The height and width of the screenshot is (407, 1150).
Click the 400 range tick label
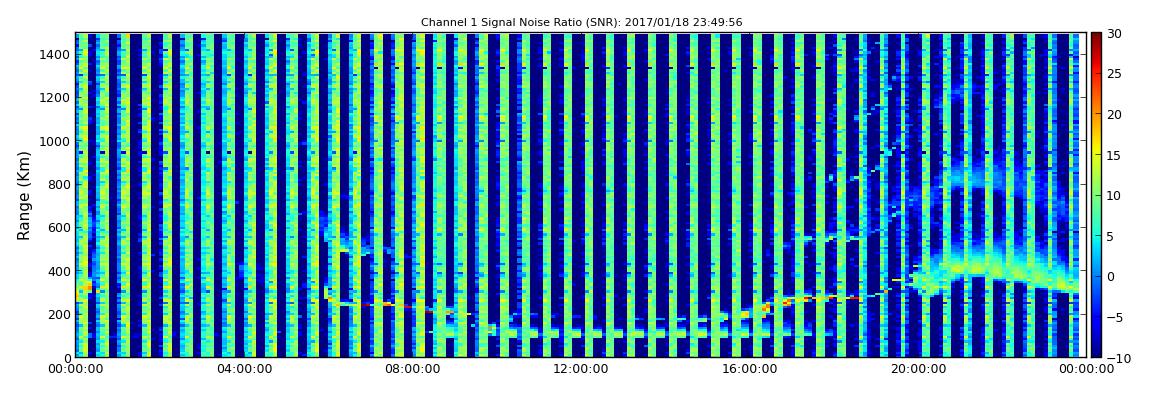[59, 271]
